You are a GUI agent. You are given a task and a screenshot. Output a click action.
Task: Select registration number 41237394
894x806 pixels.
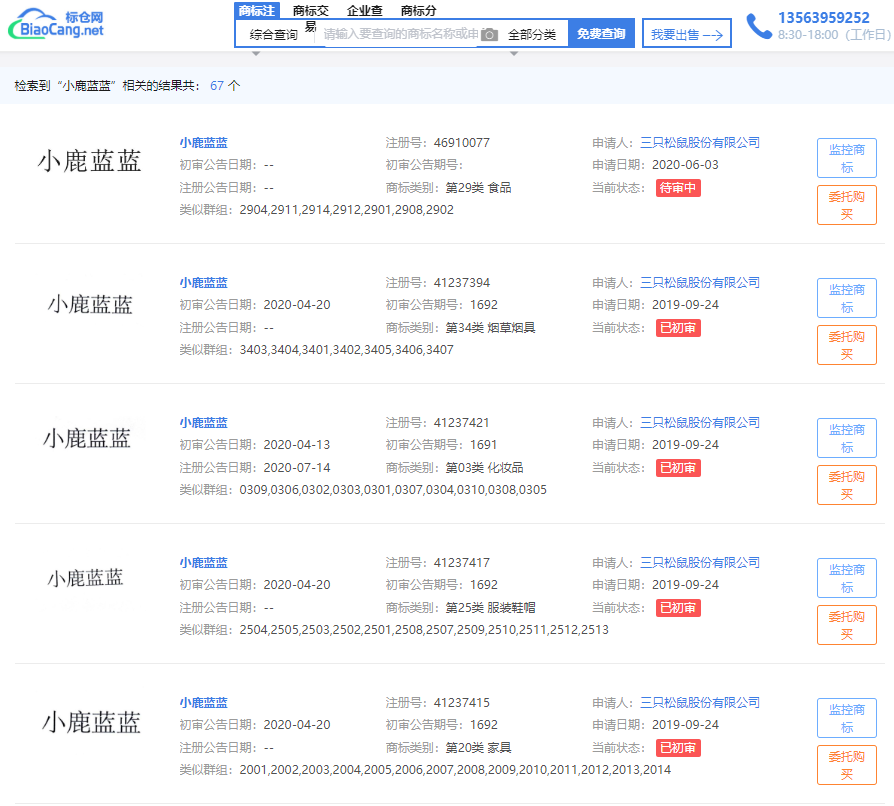461,283
